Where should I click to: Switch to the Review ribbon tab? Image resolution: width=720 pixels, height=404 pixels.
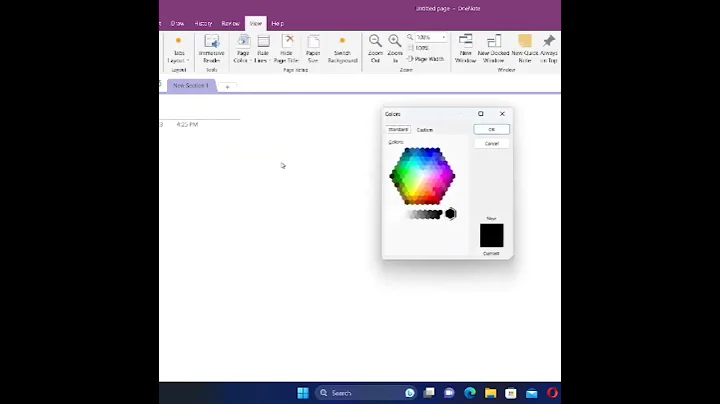click(x=231, y=23)
